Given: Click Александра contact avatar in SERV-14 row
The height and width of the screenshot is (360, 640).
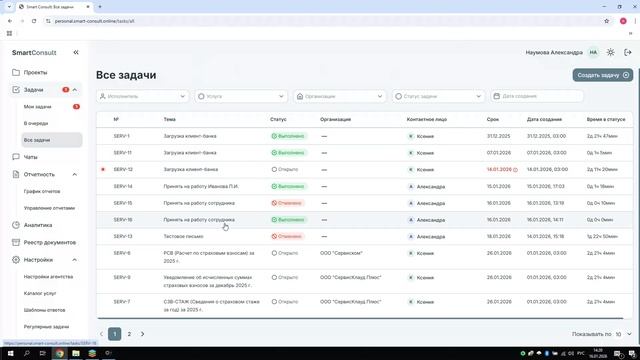Looking at the screenshot, I should click(x=411, y=186).
